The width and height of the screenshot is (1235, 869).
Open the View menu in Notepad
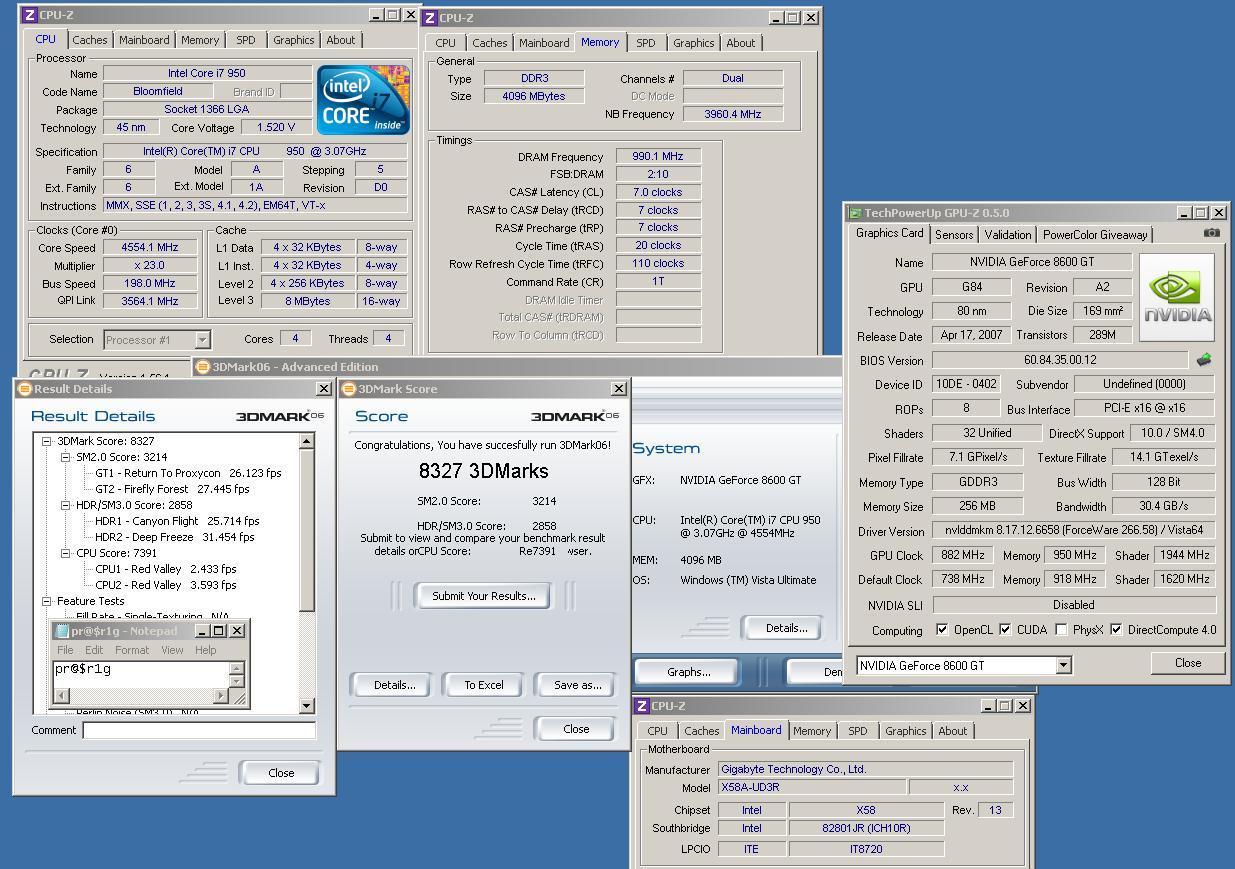[x=172, y=650]
